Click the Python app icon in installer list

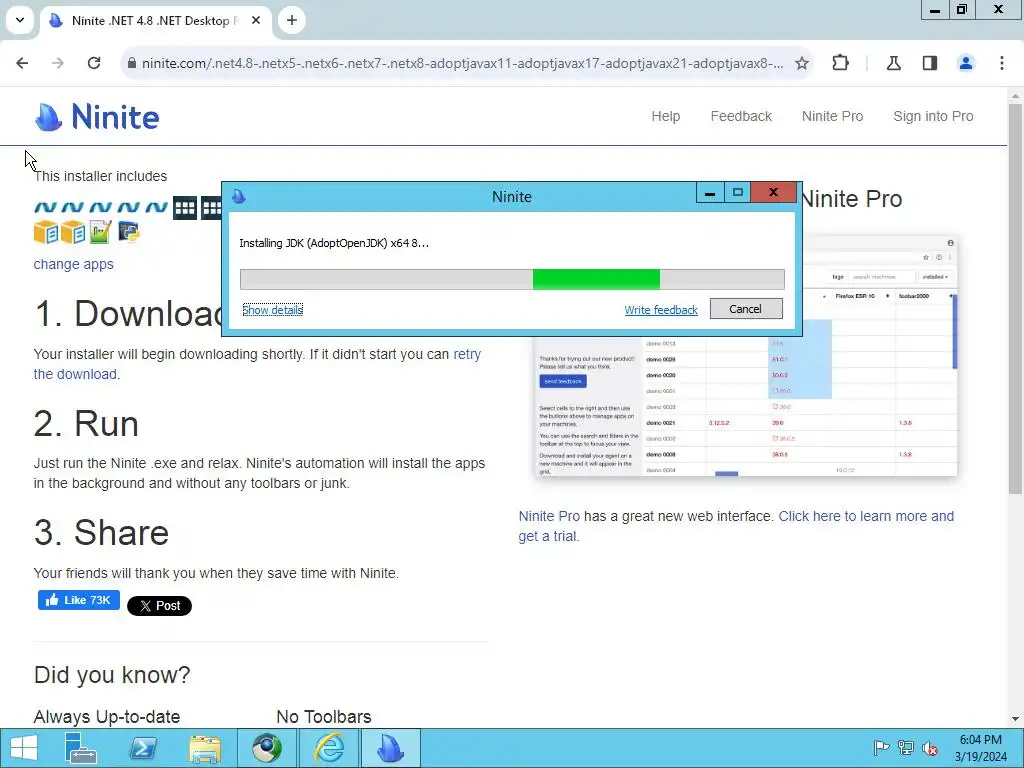click(x=128, y=232)
